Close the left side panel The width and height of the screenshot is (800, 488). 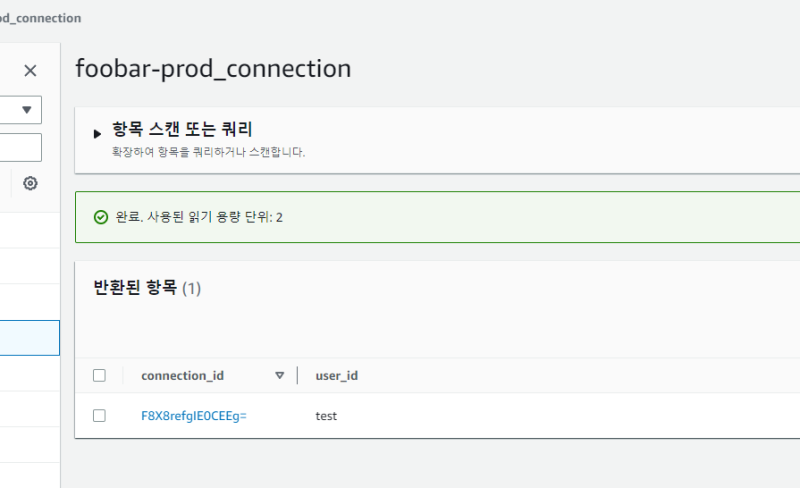pos(30,70)
